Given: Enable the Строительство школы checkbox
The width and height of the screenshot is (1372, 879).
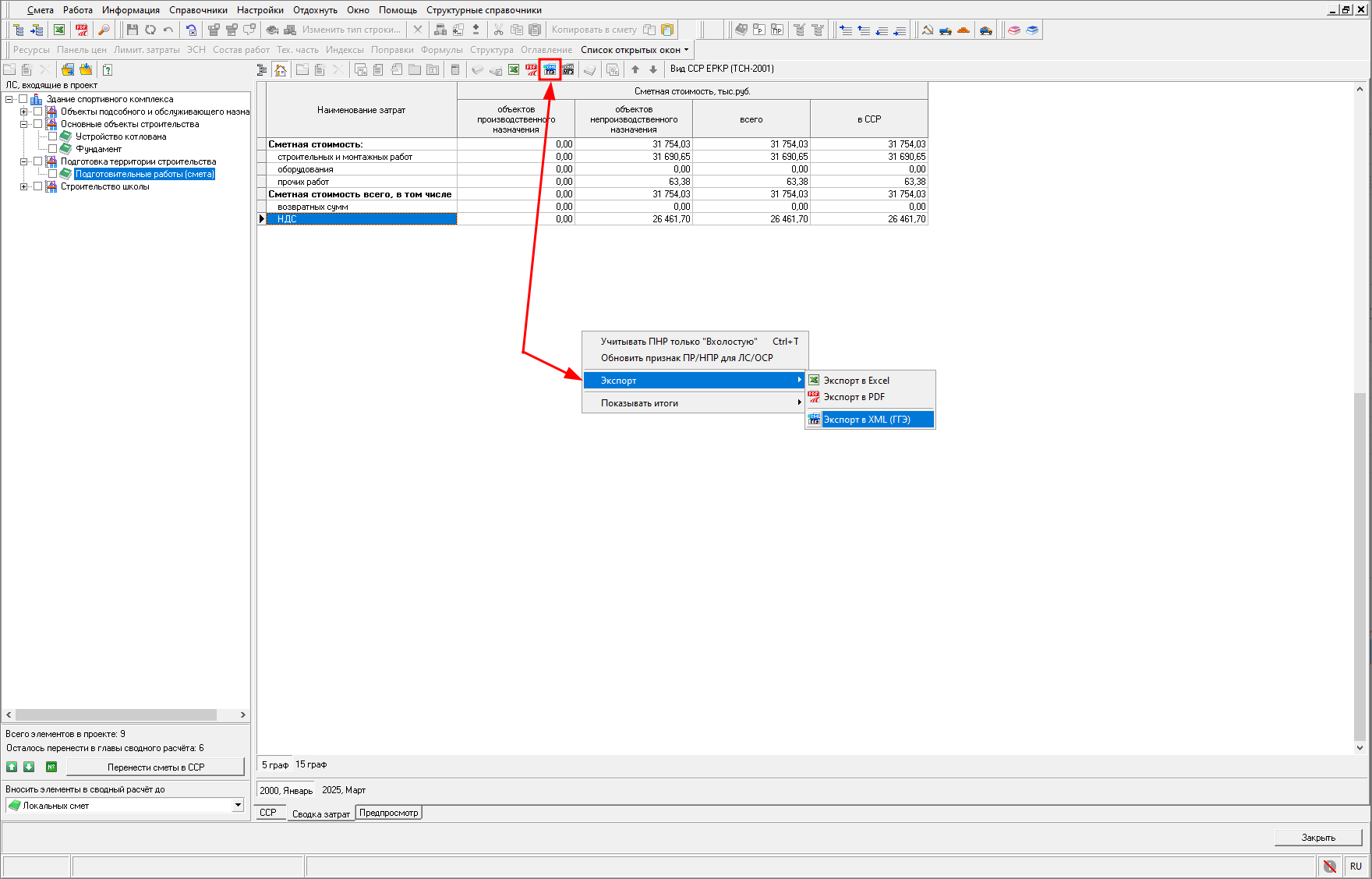Looking at the screenshot, I should (38, 186).
